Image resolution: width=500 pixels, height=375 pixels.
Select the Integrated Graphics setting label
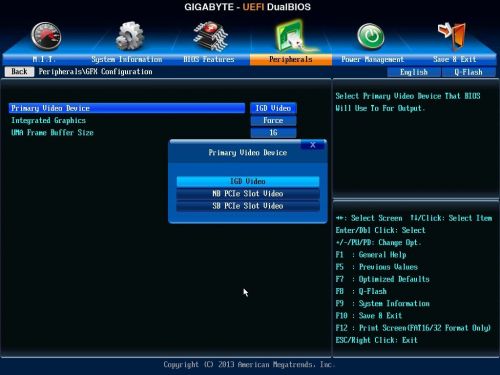pyautogui.click(x=49, y=120)
